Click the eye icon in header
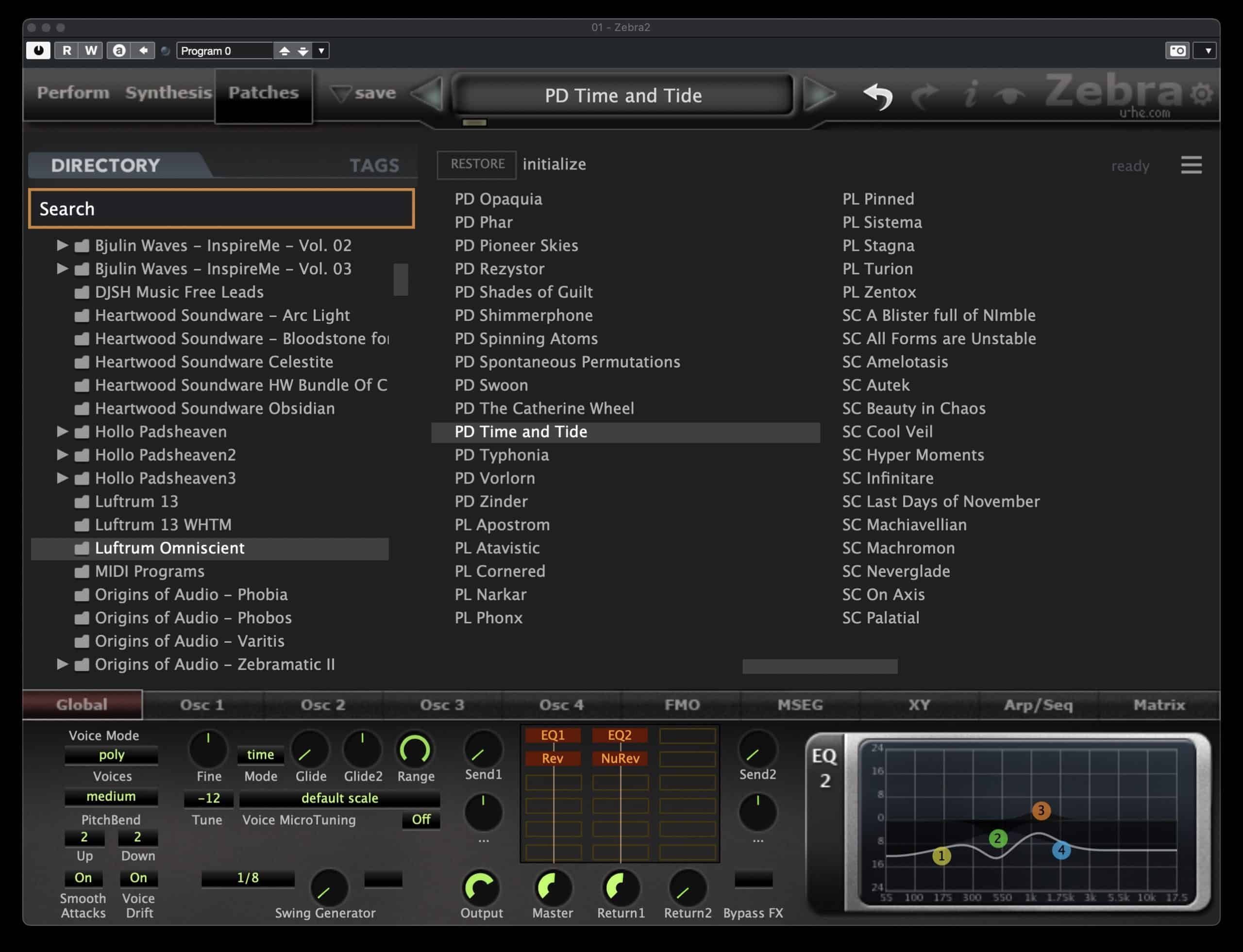The image size is (1243, 952). tap(1010, 95)
